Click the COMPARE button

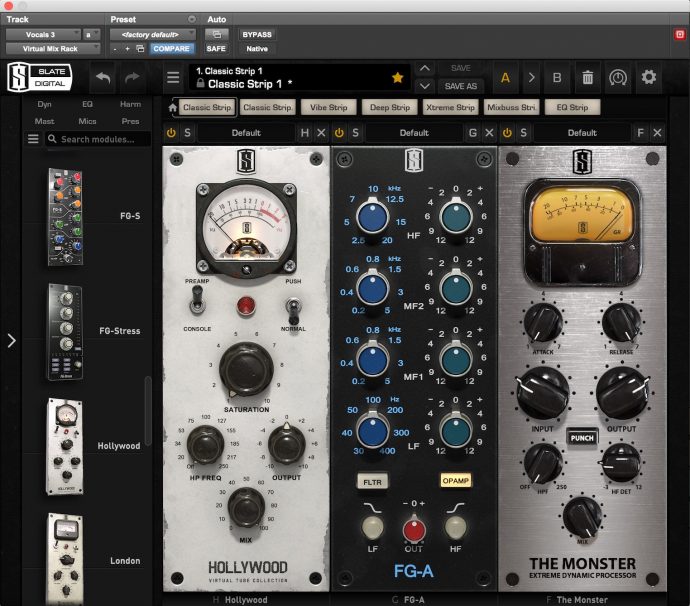click(x=171, y=48)
